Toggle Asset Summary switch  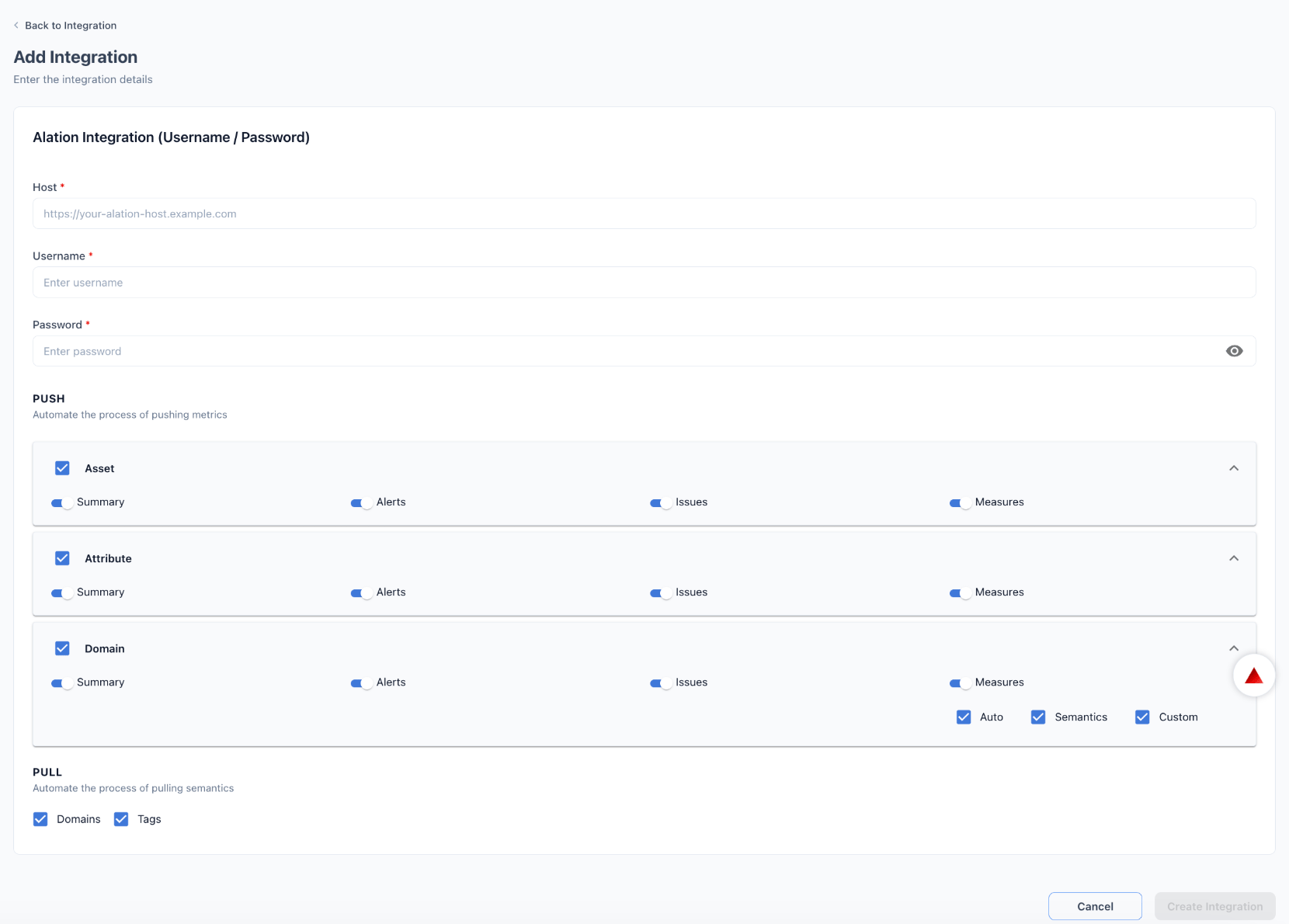[62, 503]
